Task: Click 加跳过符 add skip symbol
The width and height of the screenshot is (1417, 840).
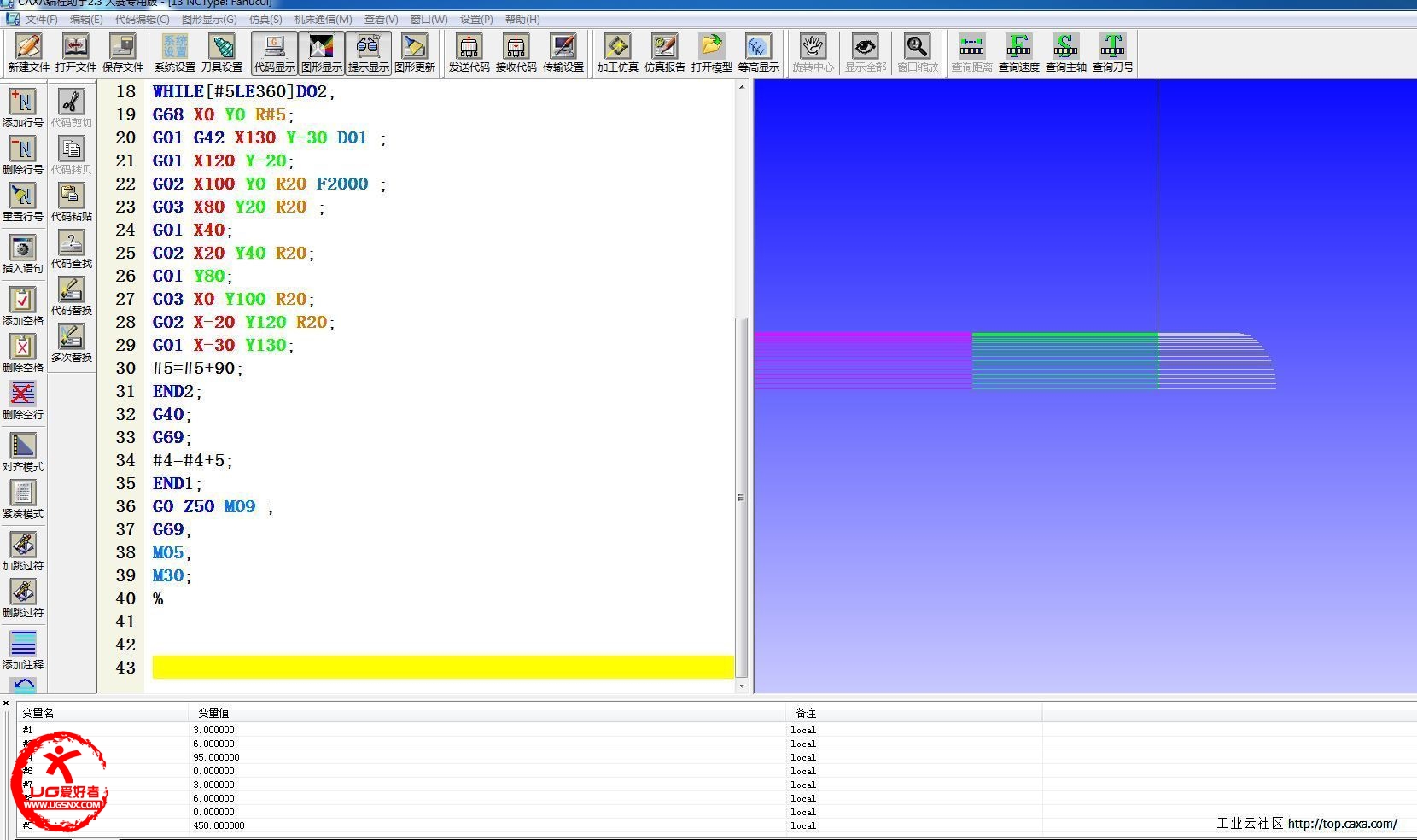Action: [x=23, y=551]
